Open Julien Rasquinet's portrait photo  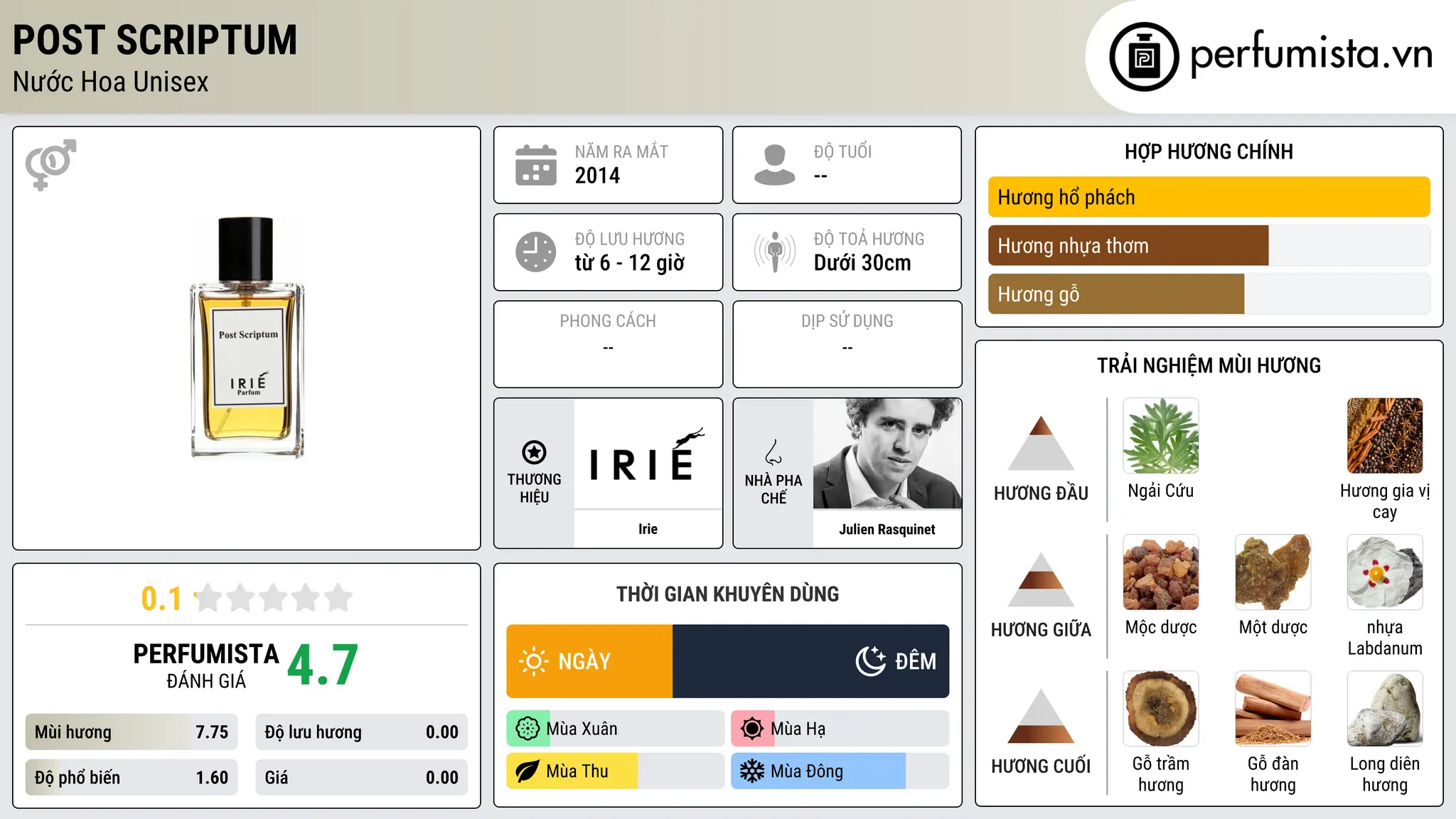coord(887,454)
